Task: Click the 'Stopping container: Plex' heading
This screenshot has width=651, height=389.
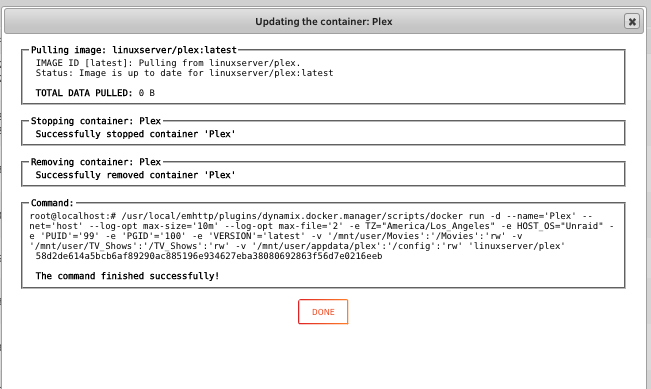Action: pyautogui.click(x=96, y=121)
